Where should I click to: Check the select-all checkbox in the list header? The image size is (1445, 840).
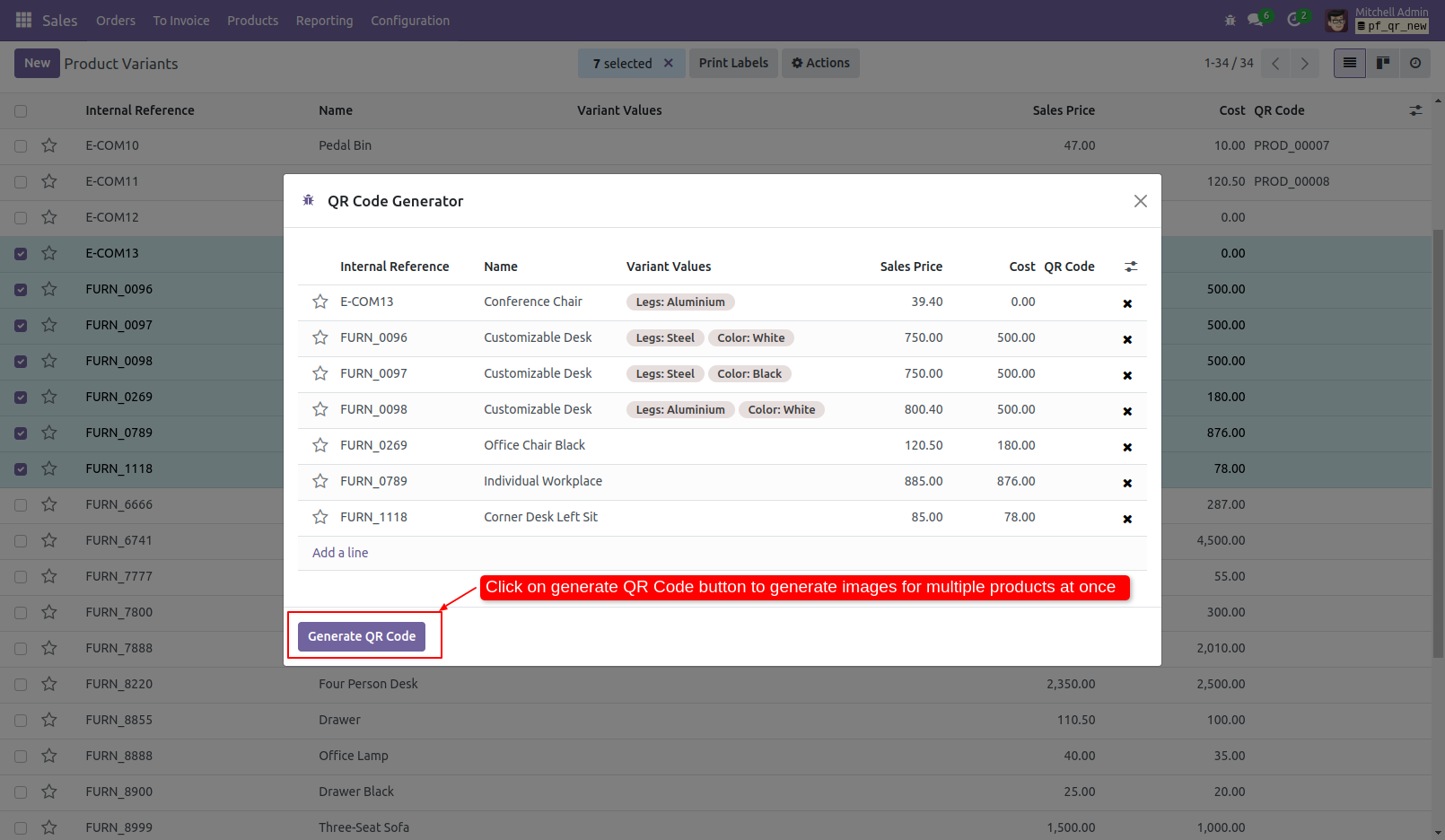[x=21, y=109]
